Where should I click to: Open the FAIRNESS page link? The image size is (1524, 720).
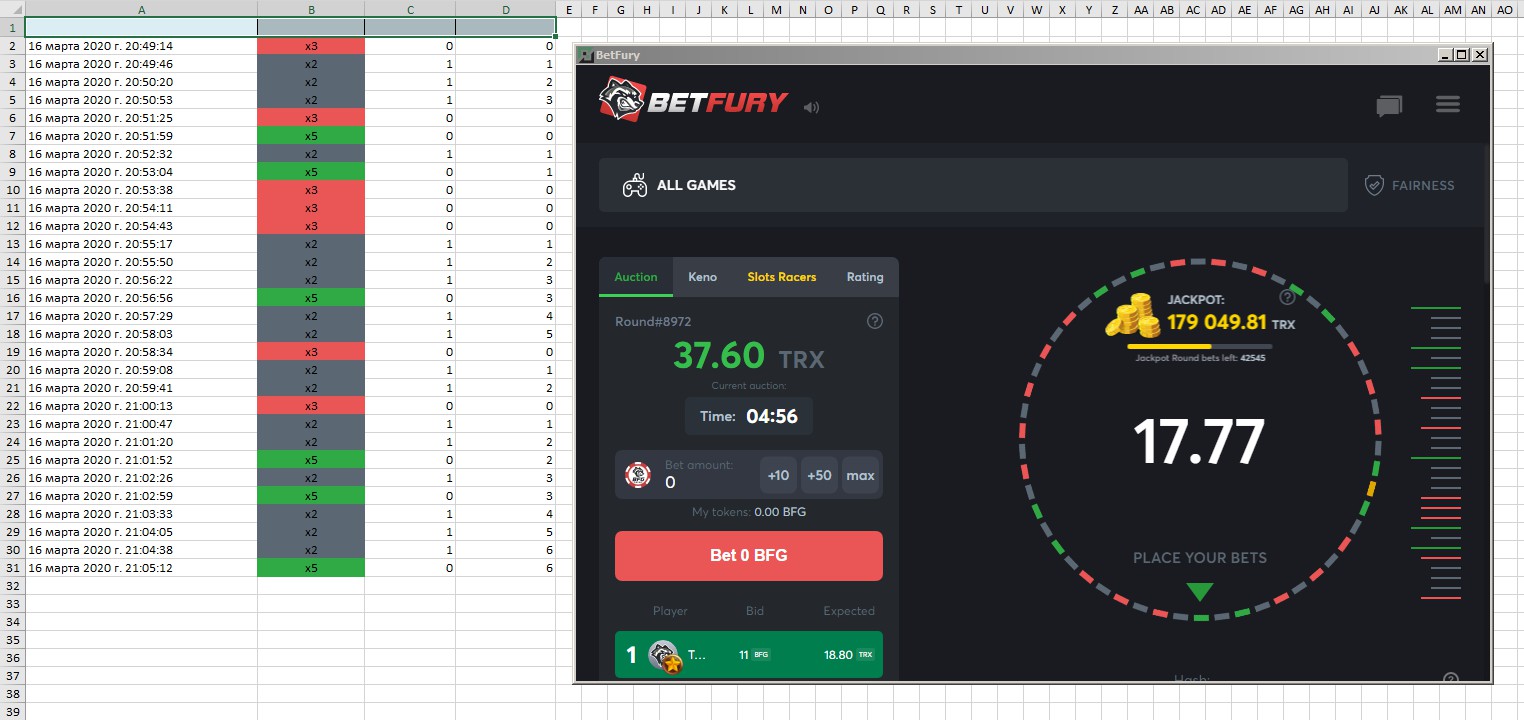coord(1410,185)
